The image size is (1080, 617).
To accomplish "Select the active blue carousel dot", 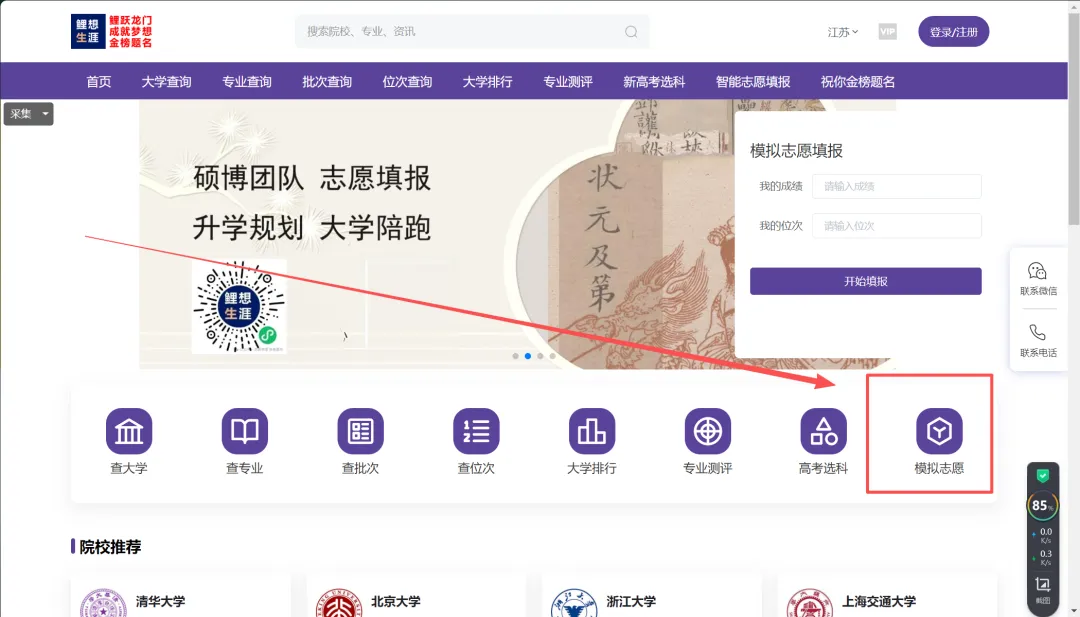I will 528,356.
